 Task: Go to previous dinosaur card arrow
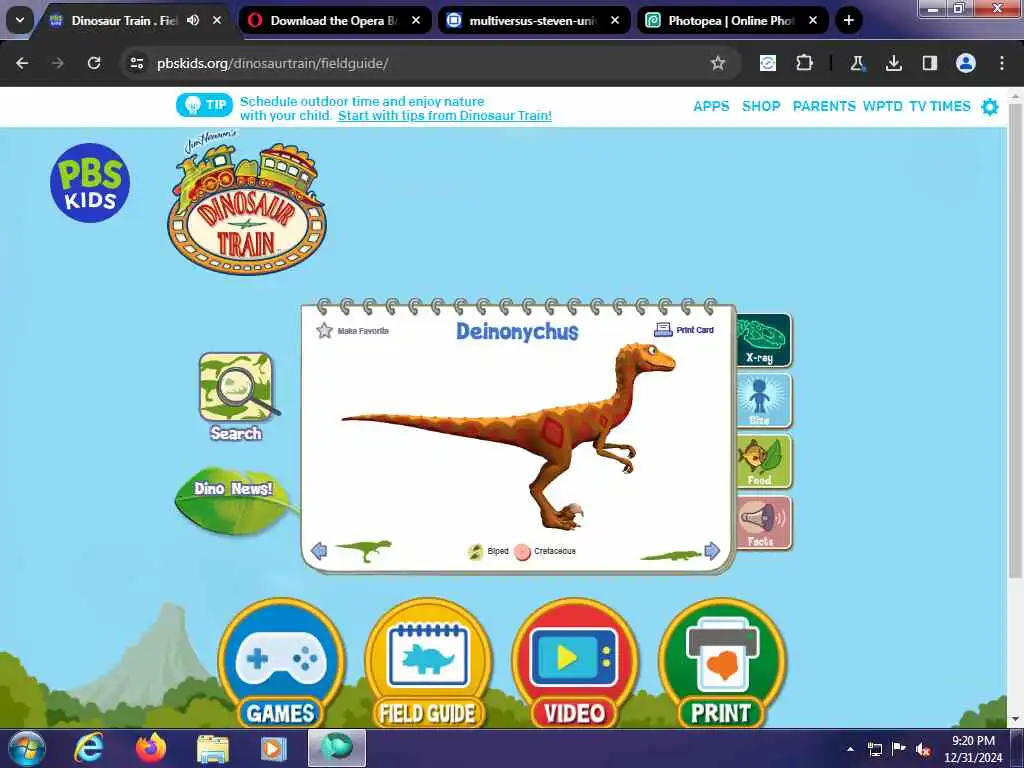[319, 551]
